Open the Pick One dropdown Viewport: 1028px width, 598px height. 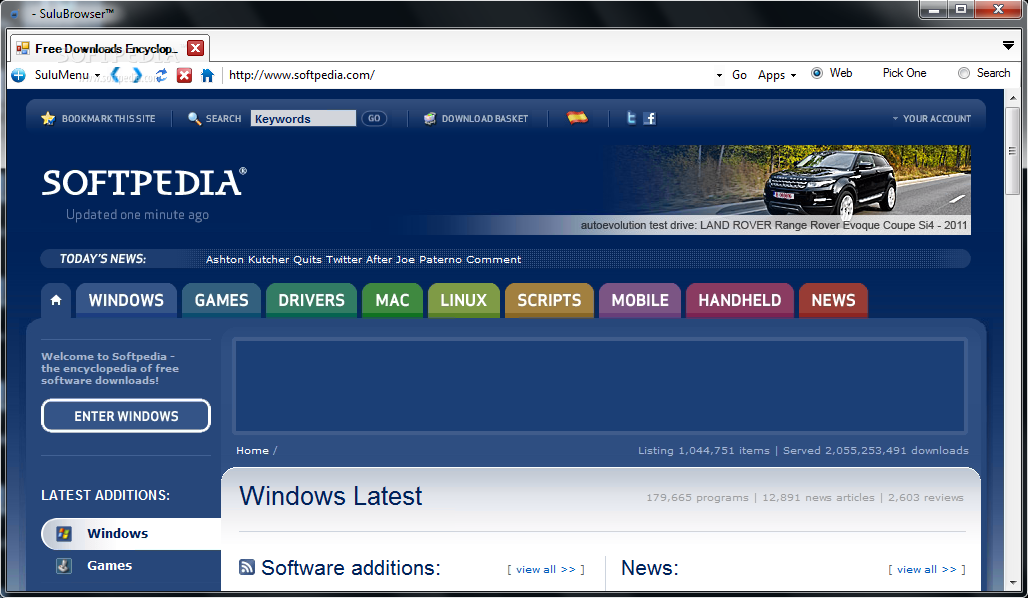pos(905,73)
